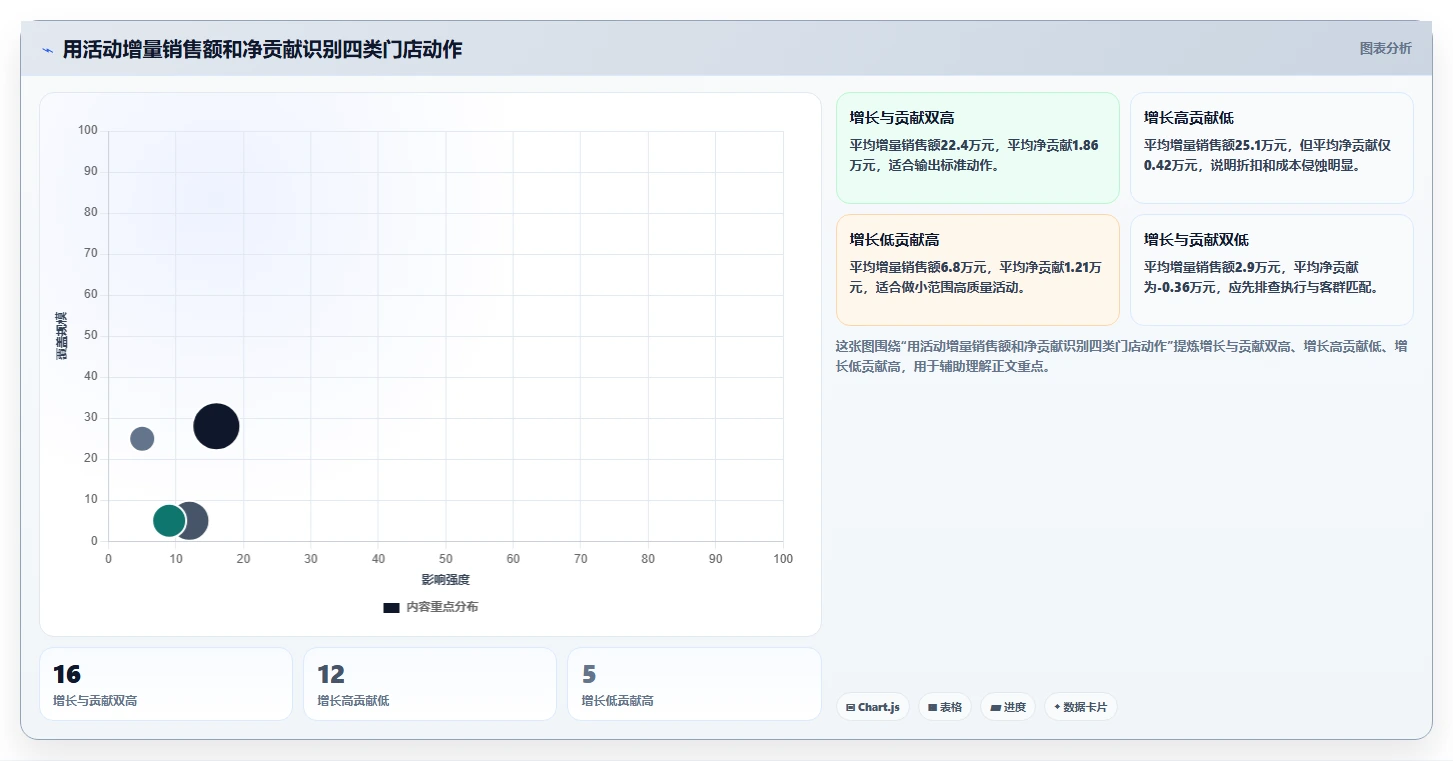Click y-axis tick label 100
1453x761 pixels.
coord(88,130)
